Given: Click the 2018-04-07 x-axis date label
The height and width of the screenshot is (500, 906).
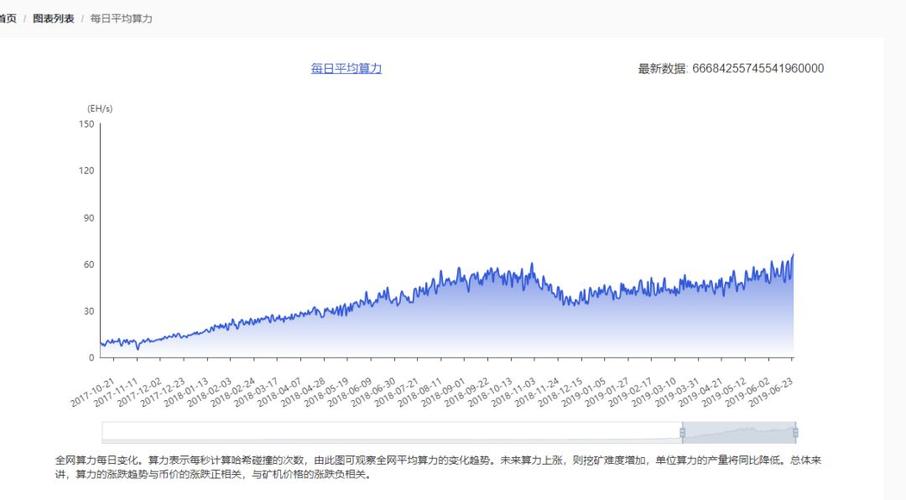Looking at the screenshot, I should pyautogui.click(x=280, y=392).
